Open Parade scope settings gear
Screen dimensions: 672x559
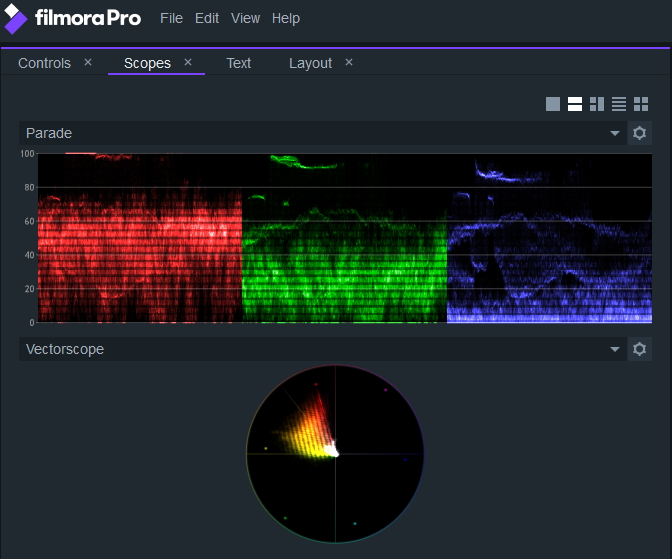640,133
